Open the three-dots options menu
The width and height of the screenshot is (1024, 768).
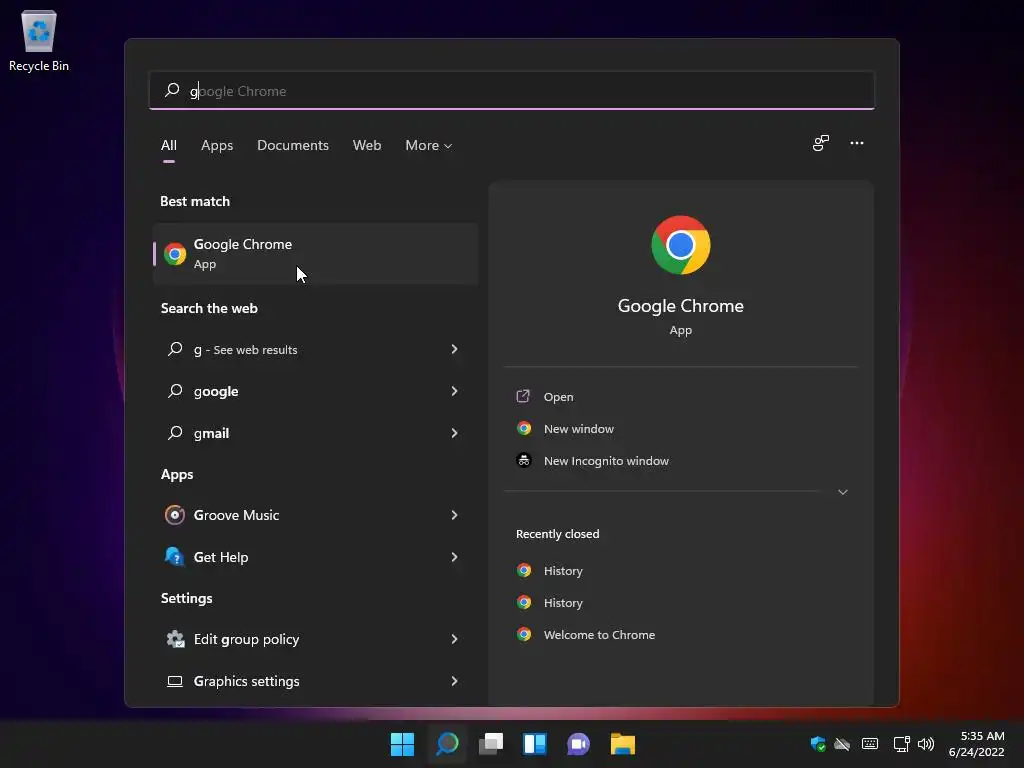pyautogui.click(x=857, y=143)
